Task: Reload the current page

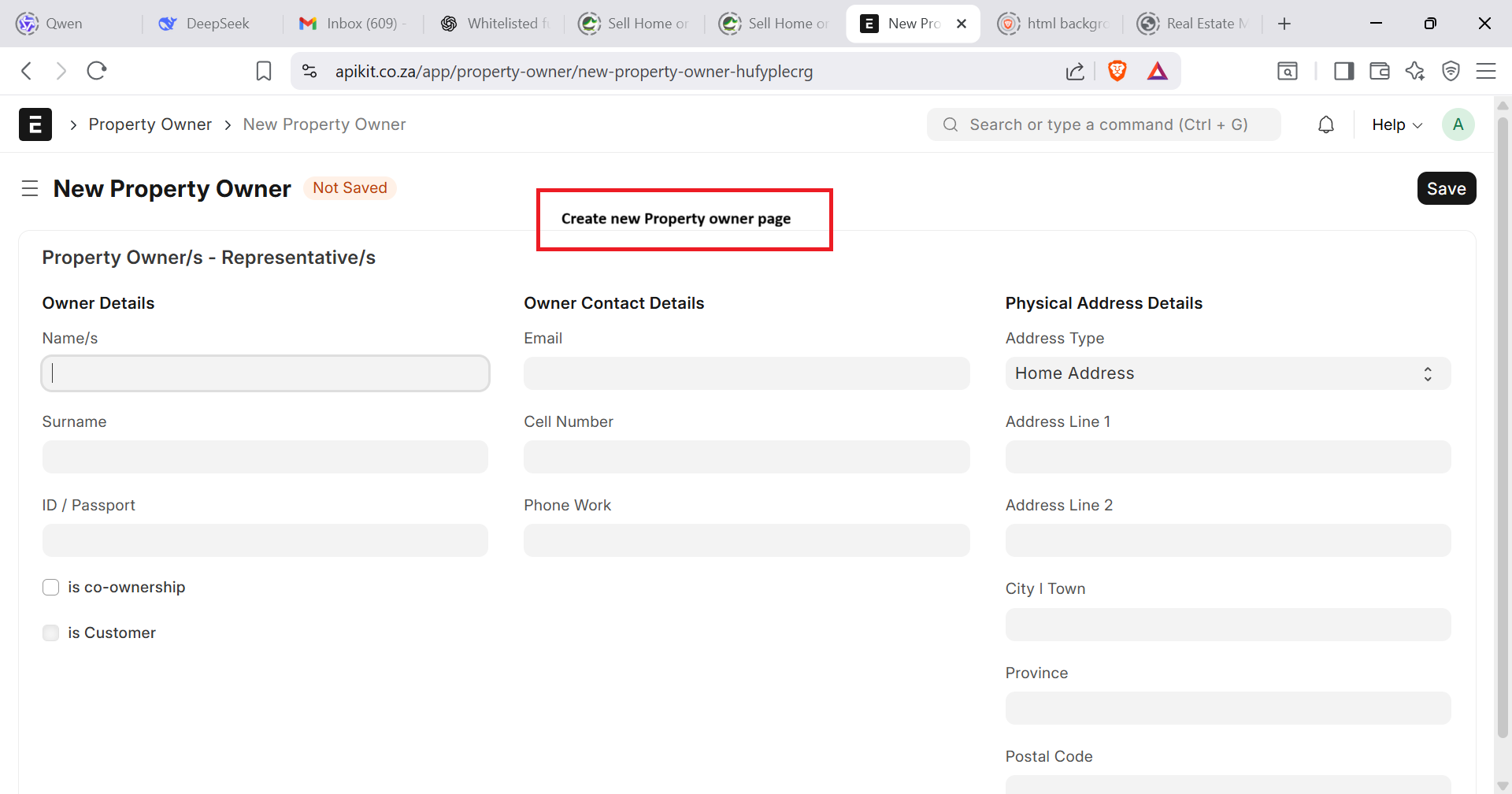Action: (x=97, y=71)
